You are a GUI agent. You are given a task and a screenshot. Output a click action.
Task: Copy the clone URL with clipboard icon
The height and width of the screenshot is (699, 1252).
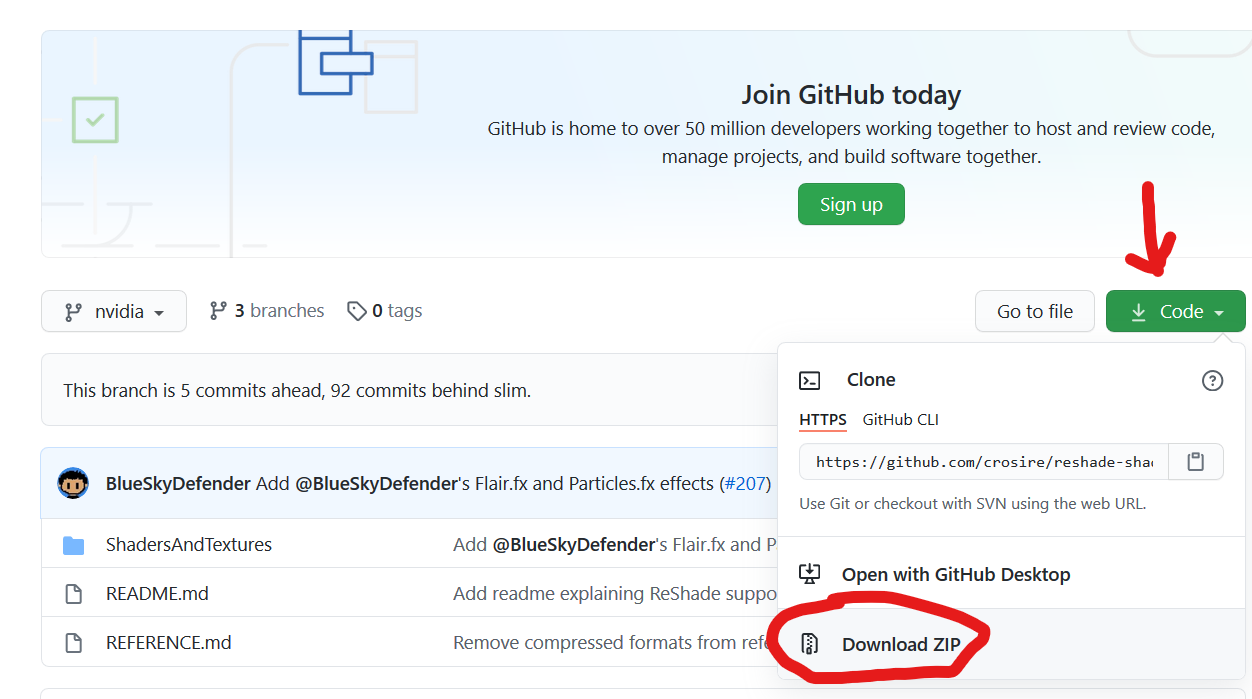(1195, 462)
